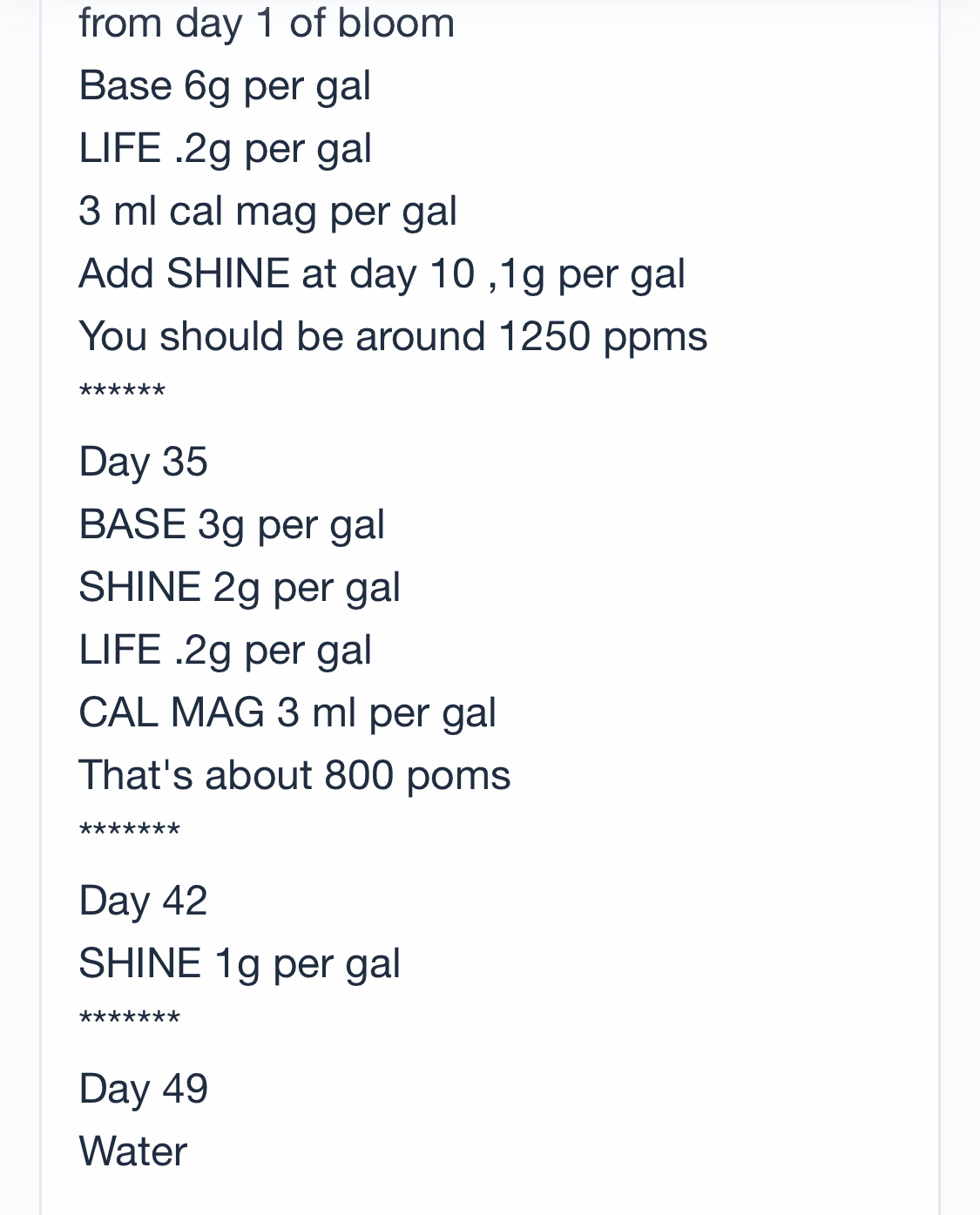
Task: Click the 'SHINE 1g per gal' line
Action: pyautogui.click(x=239, y=964)
